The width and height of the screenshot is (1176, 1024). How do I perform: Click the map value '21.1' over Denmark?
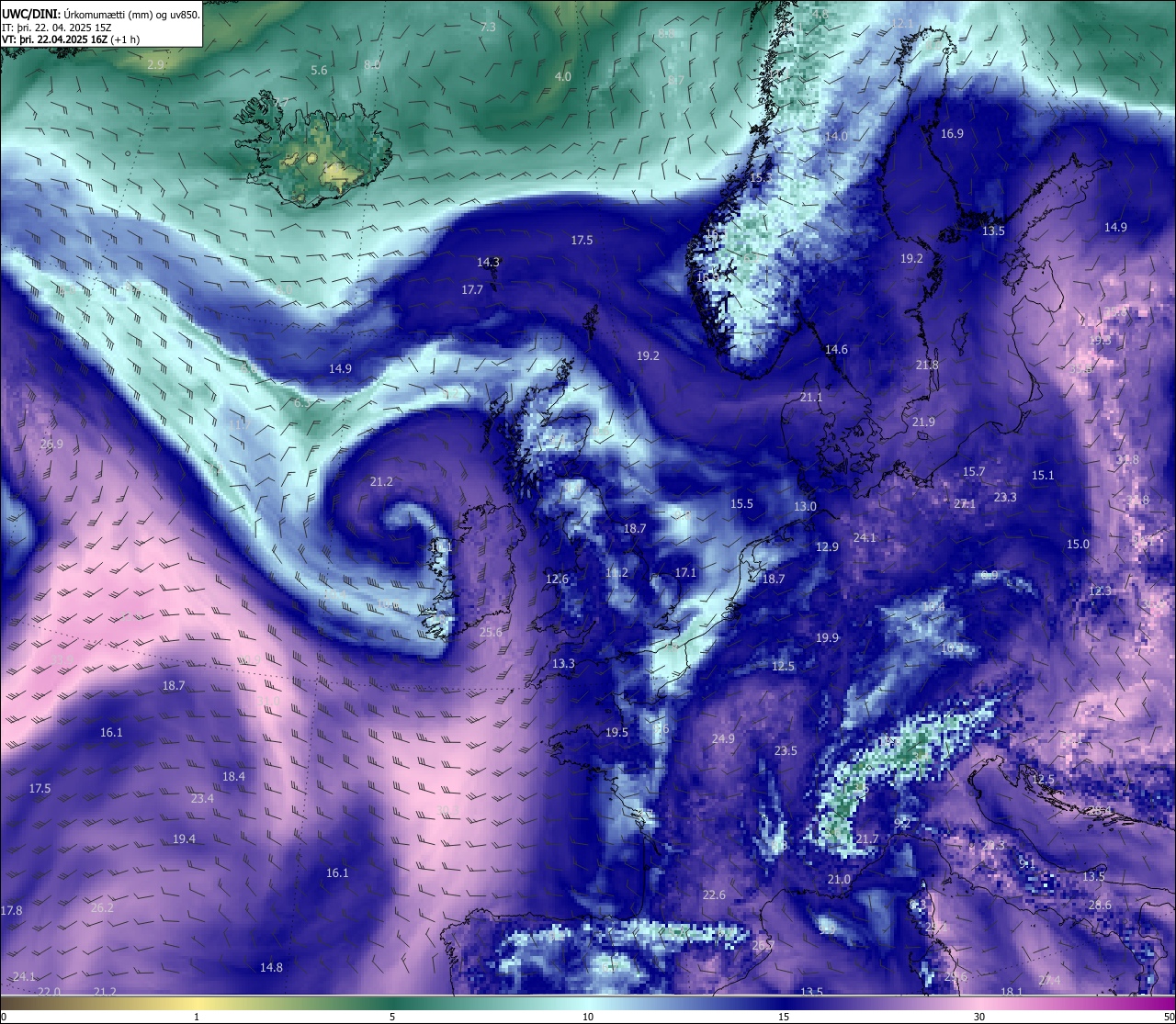[811, 397]
